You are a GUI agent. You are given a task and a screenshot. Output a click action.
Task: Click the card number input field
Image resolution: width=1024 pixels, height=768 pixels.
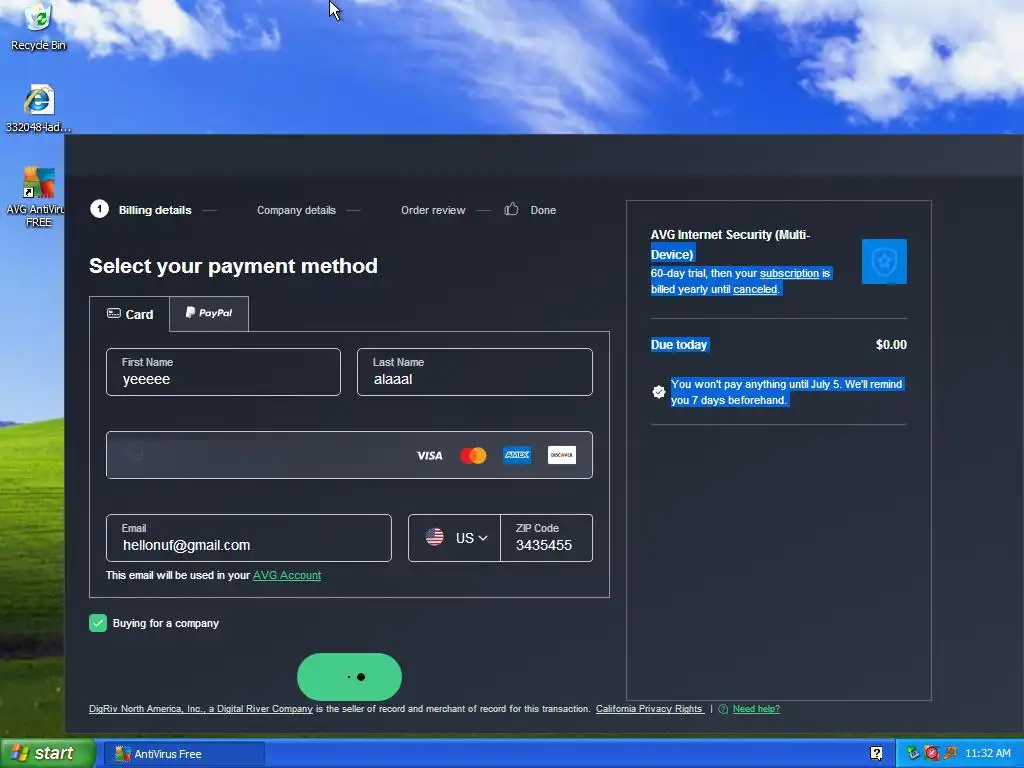pyautogui.click(x=349, y=455)
